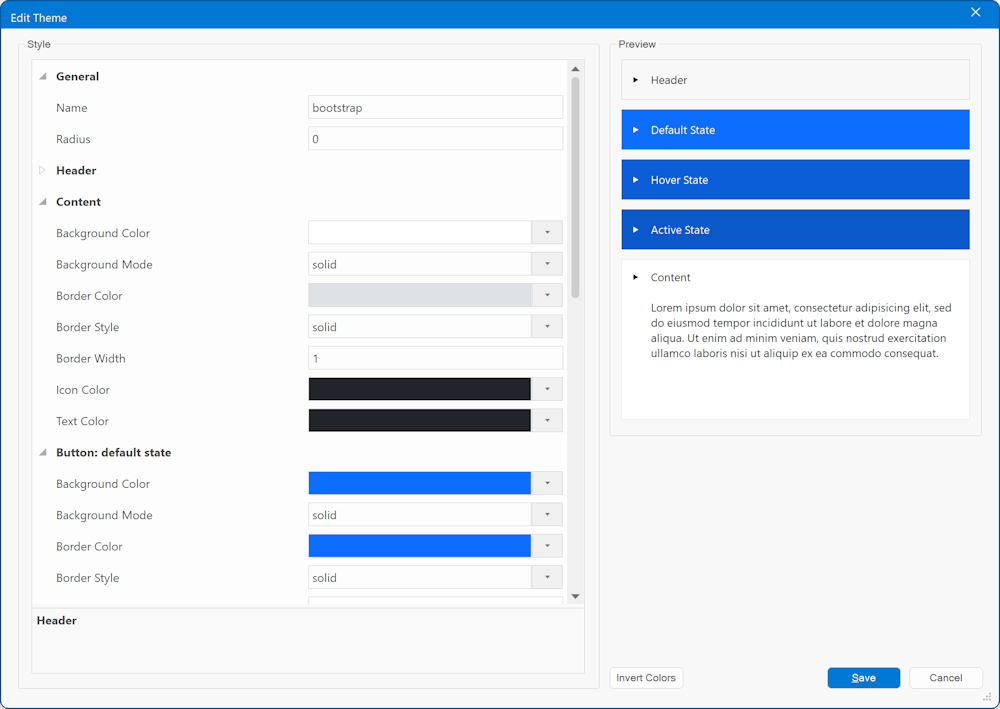Click the Content Text Color swatch
The height and width of the screenshot is (709, 1000).
419,421
